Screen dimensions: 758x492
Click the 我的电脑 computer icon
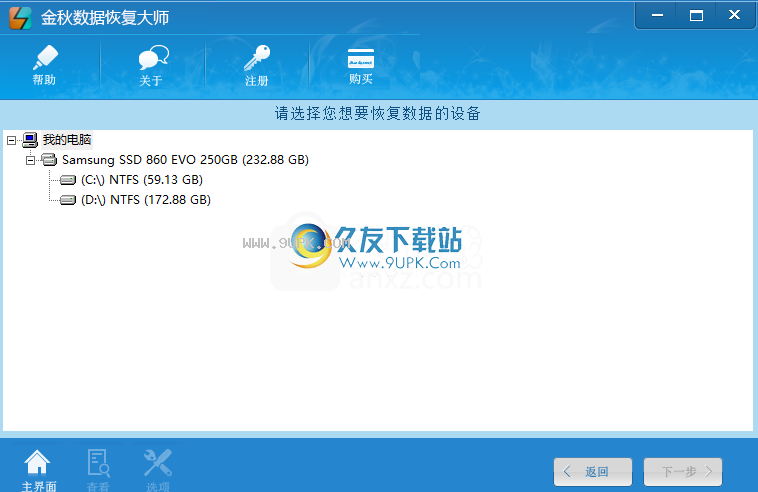30,140
